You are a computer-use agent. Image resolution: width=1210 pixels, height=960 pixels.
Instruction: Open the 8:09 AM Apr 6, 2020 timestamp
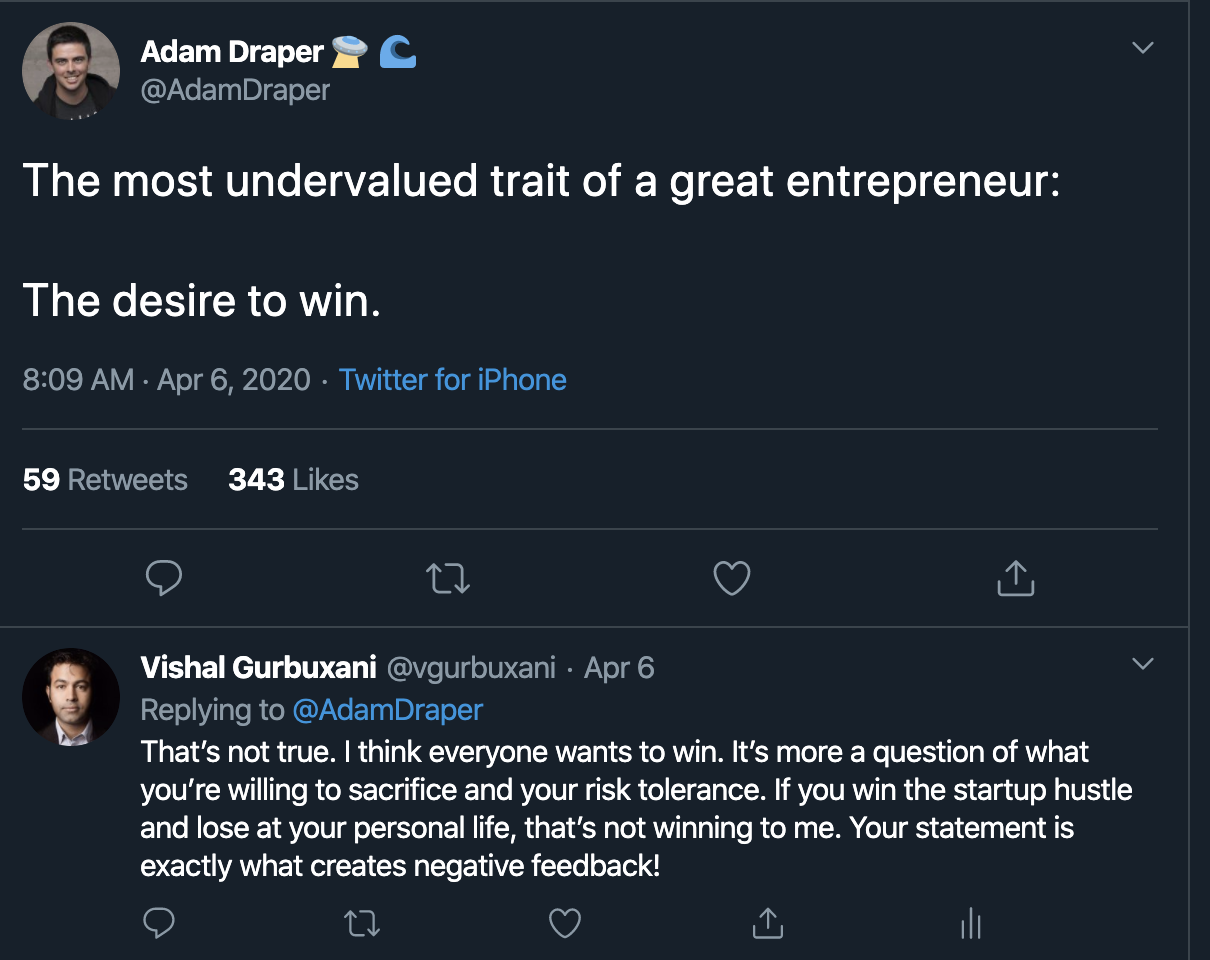166,380
